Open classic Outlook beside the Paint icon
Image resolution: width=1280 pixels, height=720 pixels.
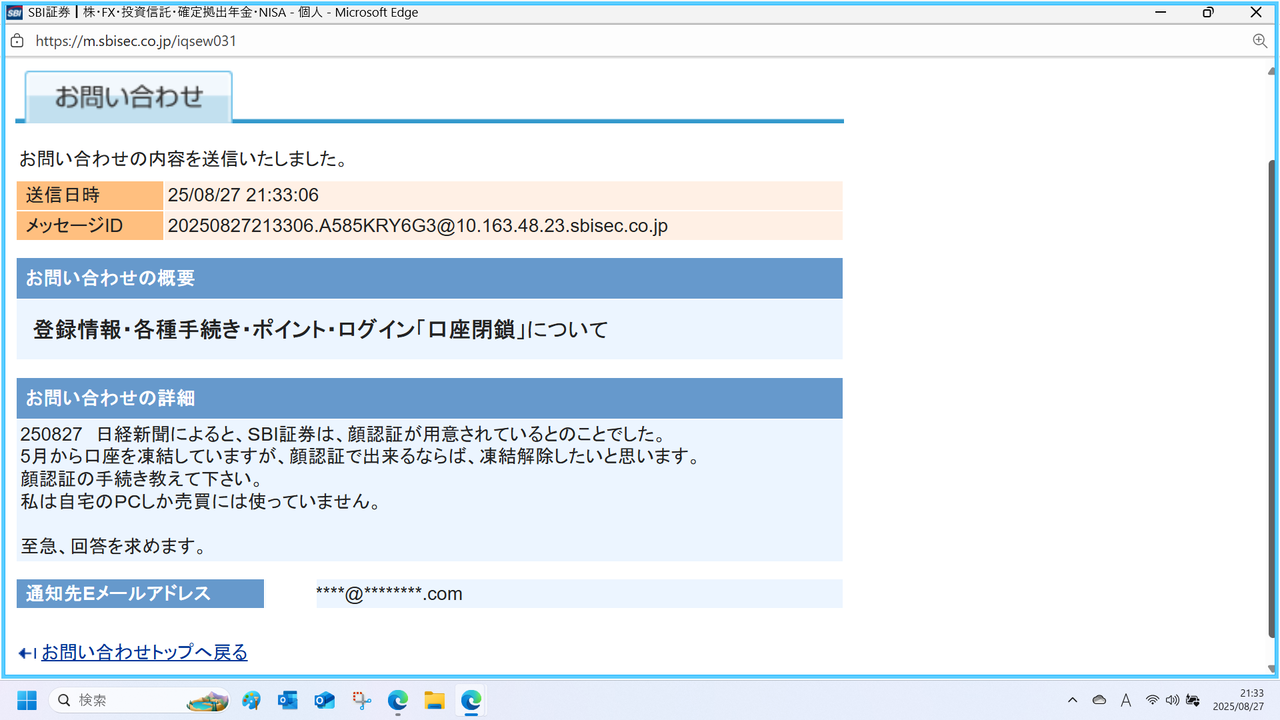point(288,700)
